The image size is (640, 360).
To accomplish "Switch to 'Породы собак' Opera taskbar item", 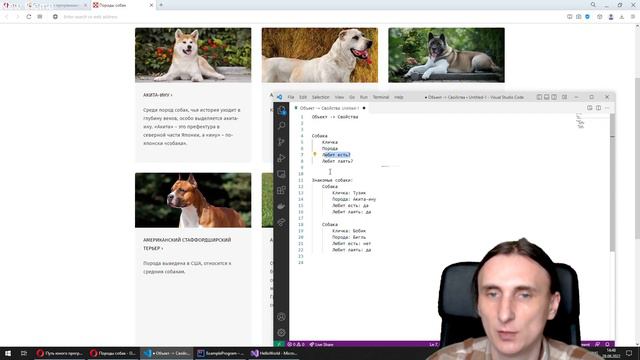I will tap(113, 353).
